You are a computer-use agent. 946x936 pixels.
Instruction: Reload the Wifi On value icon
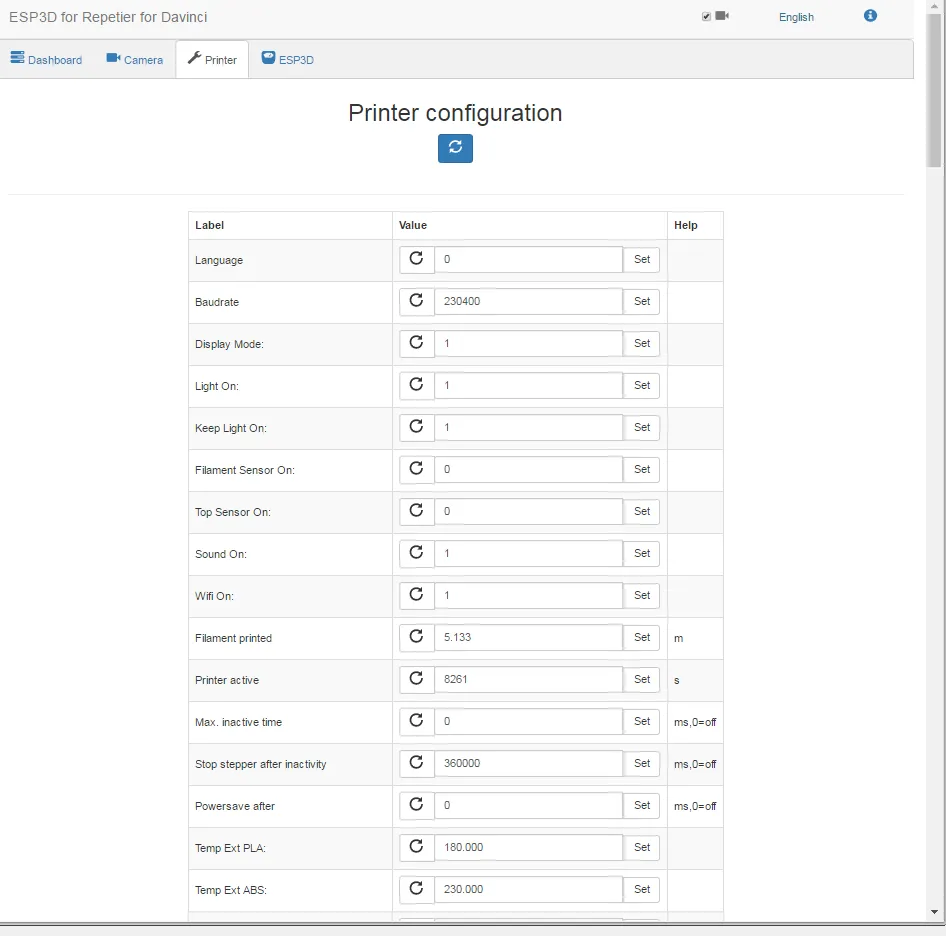417,595
